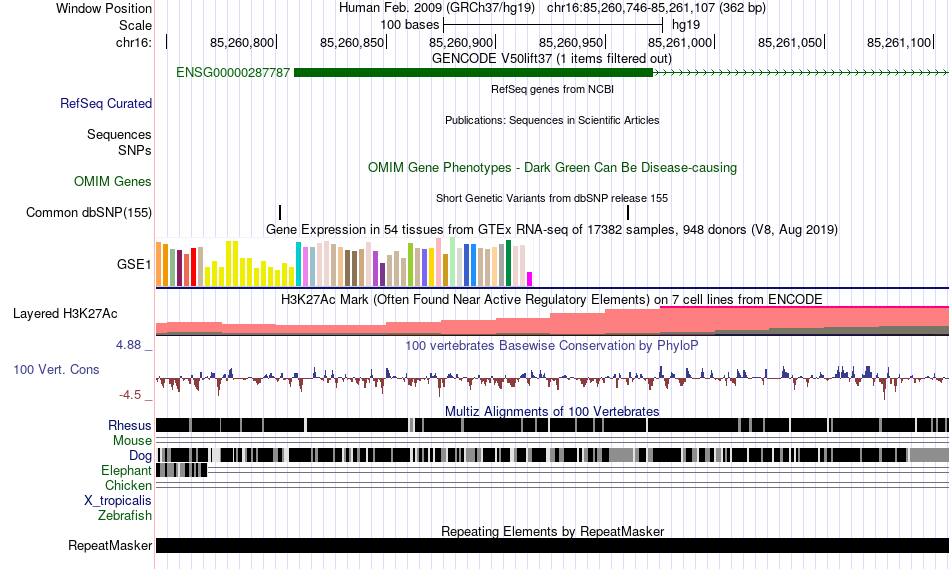The image size is (950, 569).
Task: Open the Layered H3K27Ac track label
Action: pyautogui.click(x=65, y=313)
